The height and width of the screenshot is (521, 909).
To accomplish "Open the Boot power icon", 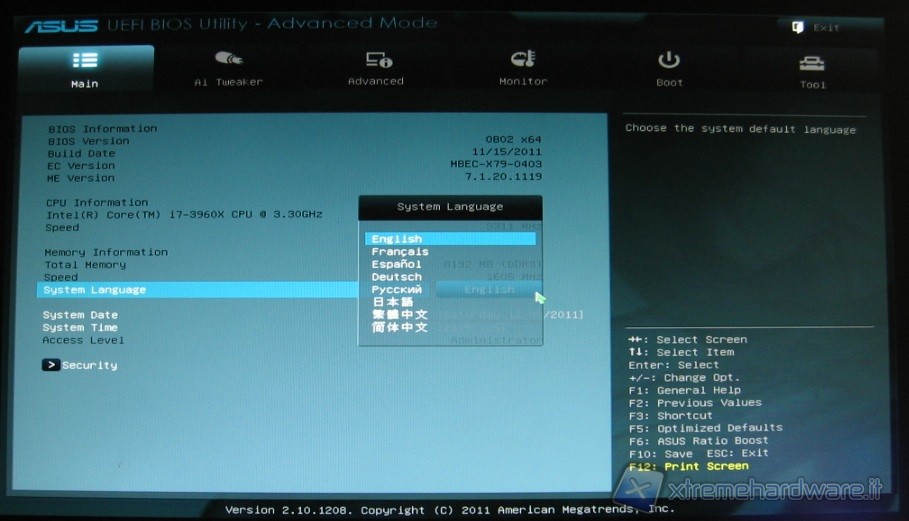I will 669,60.
